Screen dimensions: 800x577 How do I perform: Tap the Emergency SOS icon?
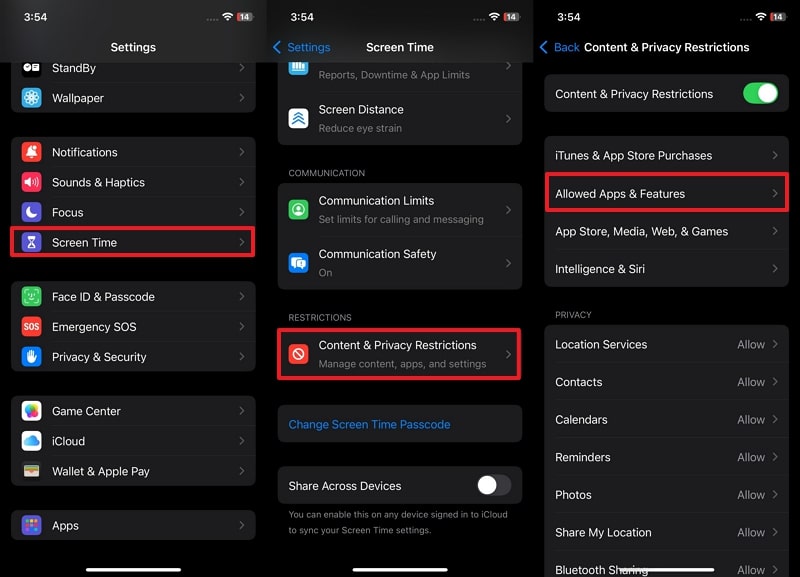[31, 327]
